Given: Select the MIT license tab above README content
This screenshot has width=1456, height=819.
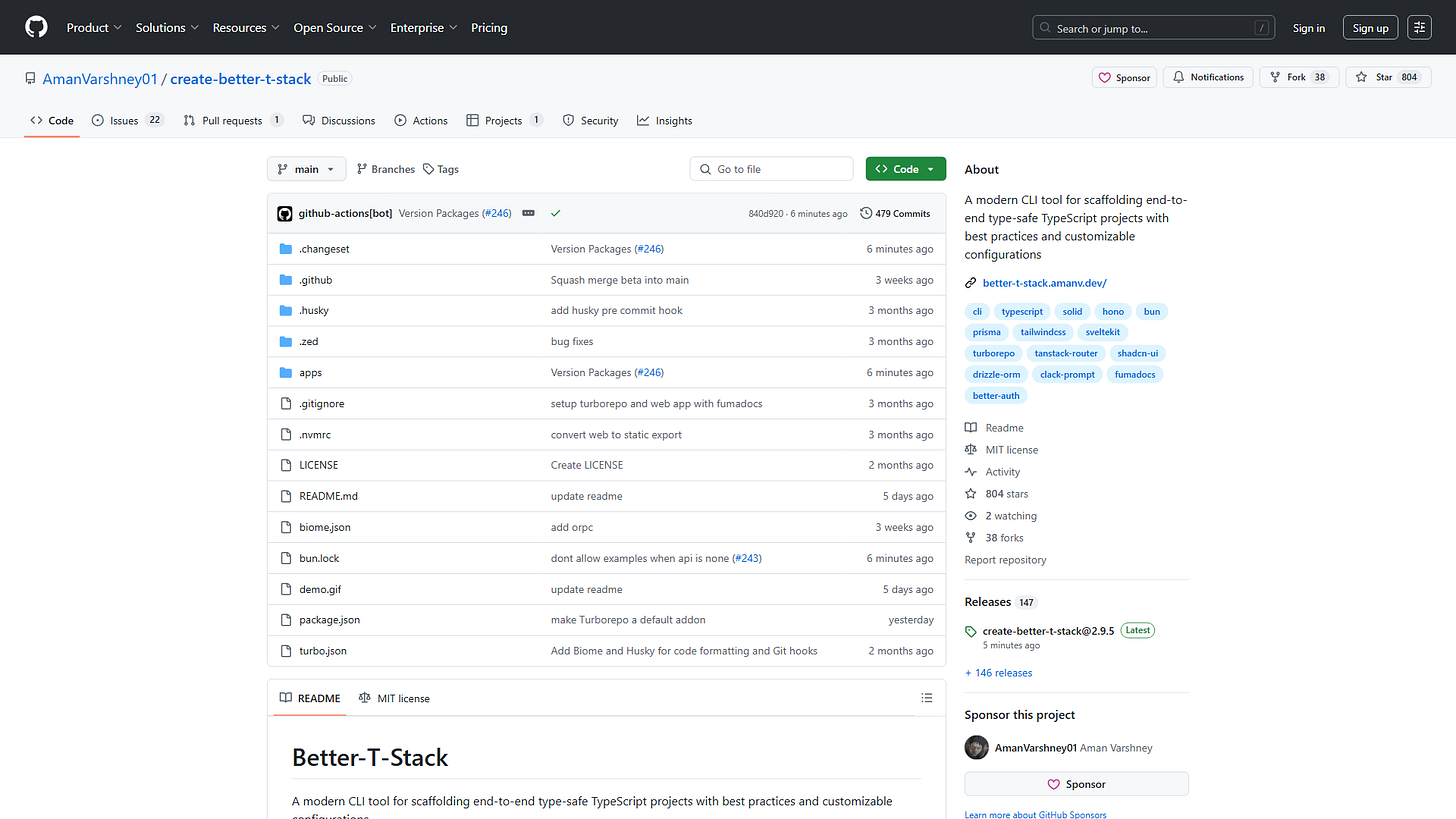Looking at the screenshot, I should [394, 698].
